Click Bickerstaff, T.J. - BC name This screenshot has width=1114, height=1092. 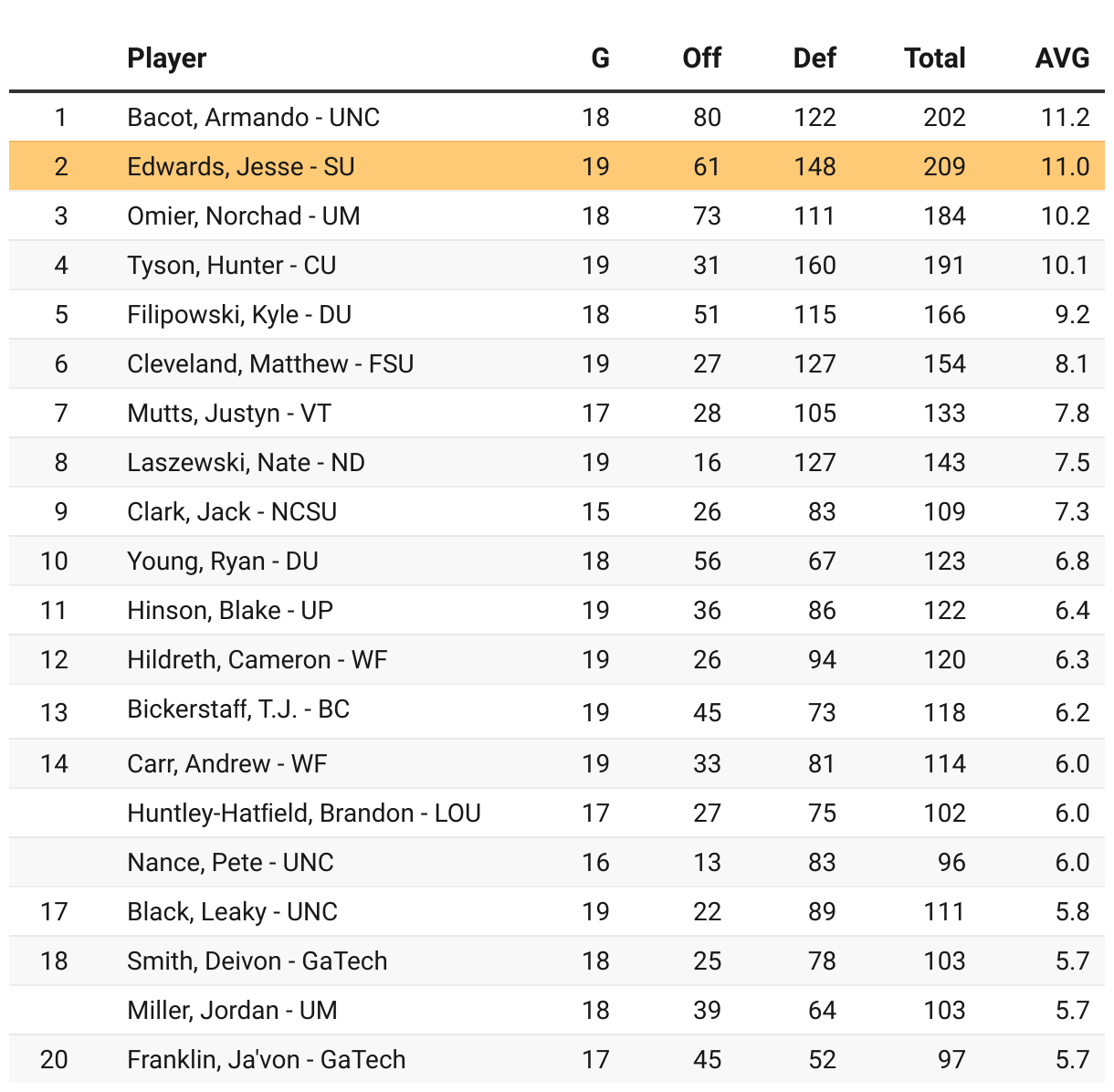click(238, 709)
